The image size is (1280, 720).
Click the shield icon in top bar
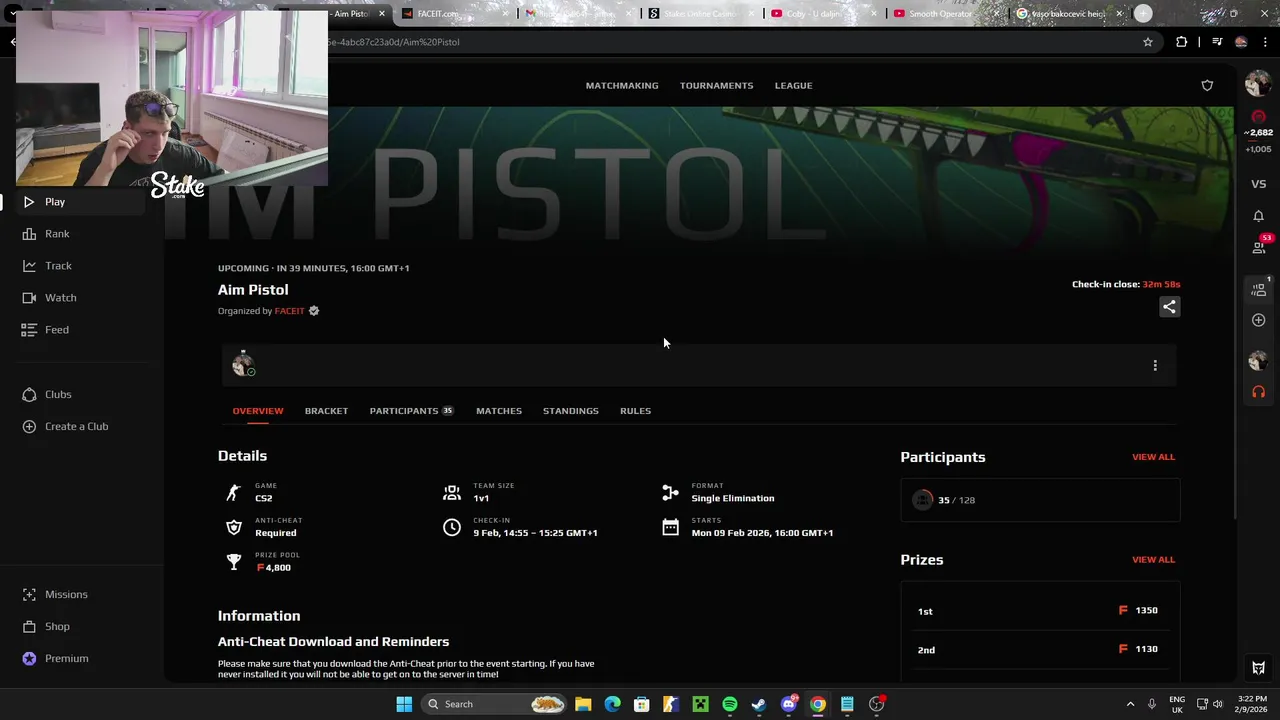[x=1207, y=86]
